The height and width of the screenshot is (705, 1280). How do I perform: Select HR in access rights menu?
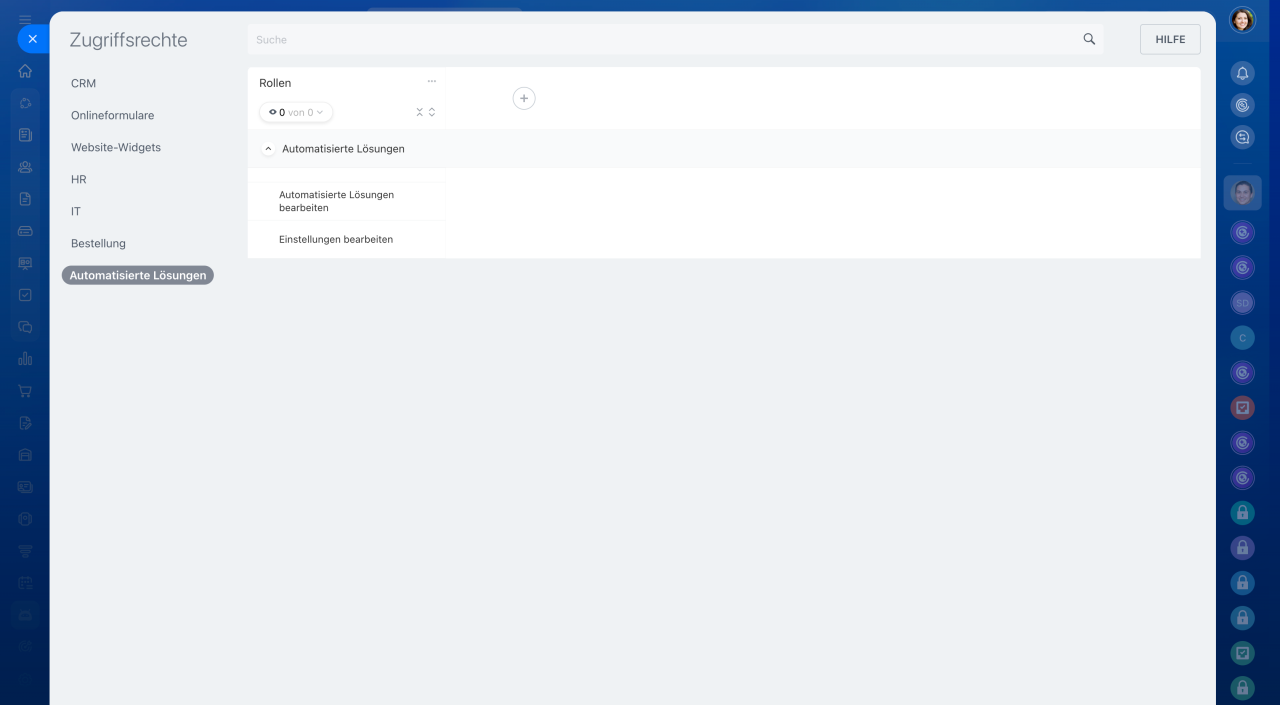79,179
